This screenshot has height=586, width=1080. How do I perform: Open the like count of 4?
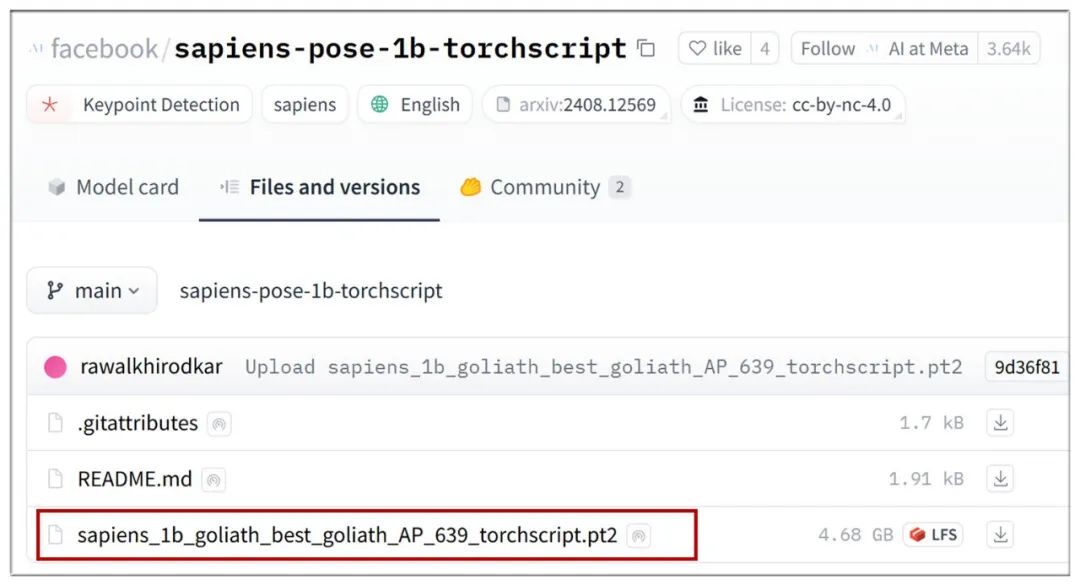pos(765,48)
